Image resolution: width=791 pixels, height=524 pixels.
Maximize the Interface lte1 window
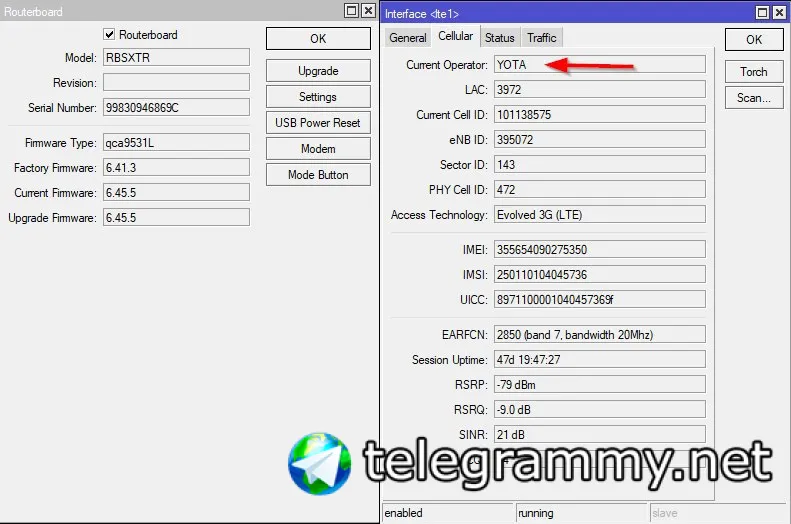(763, 13)
